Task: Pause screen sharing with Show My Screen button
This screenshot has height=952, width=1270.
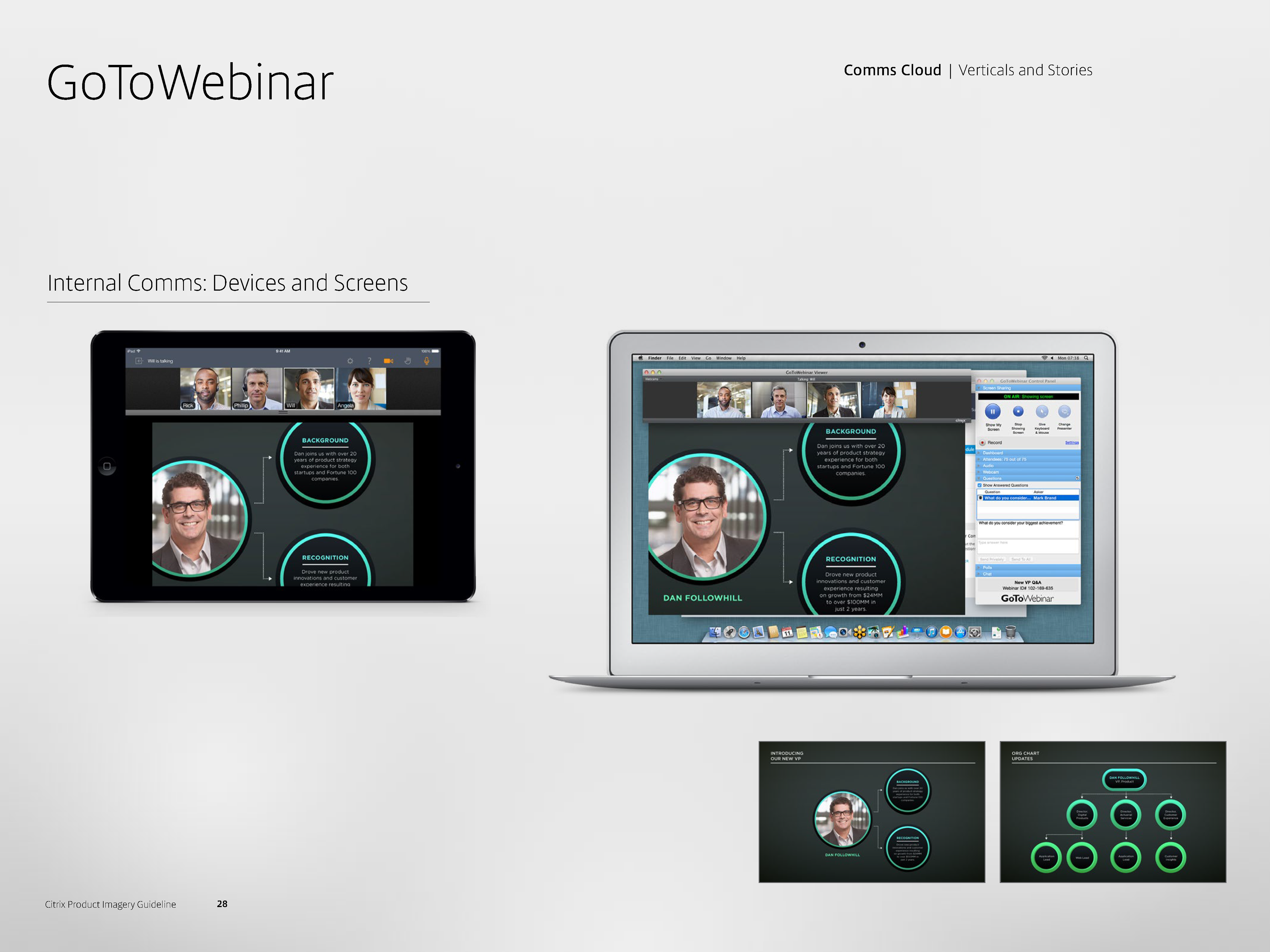Action: 993,412
